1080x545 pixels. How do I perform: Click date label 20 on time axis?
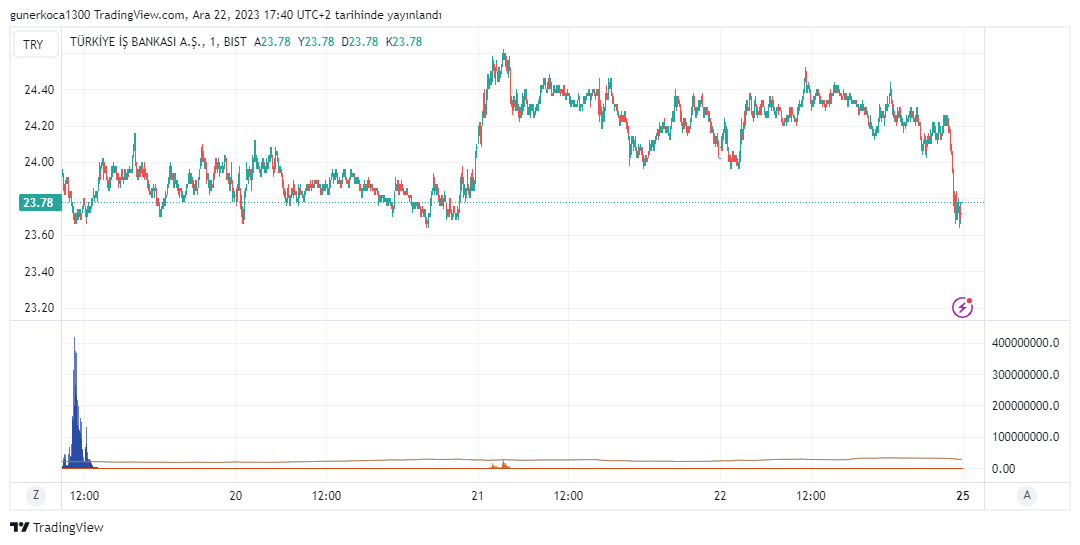coord(236,496)
